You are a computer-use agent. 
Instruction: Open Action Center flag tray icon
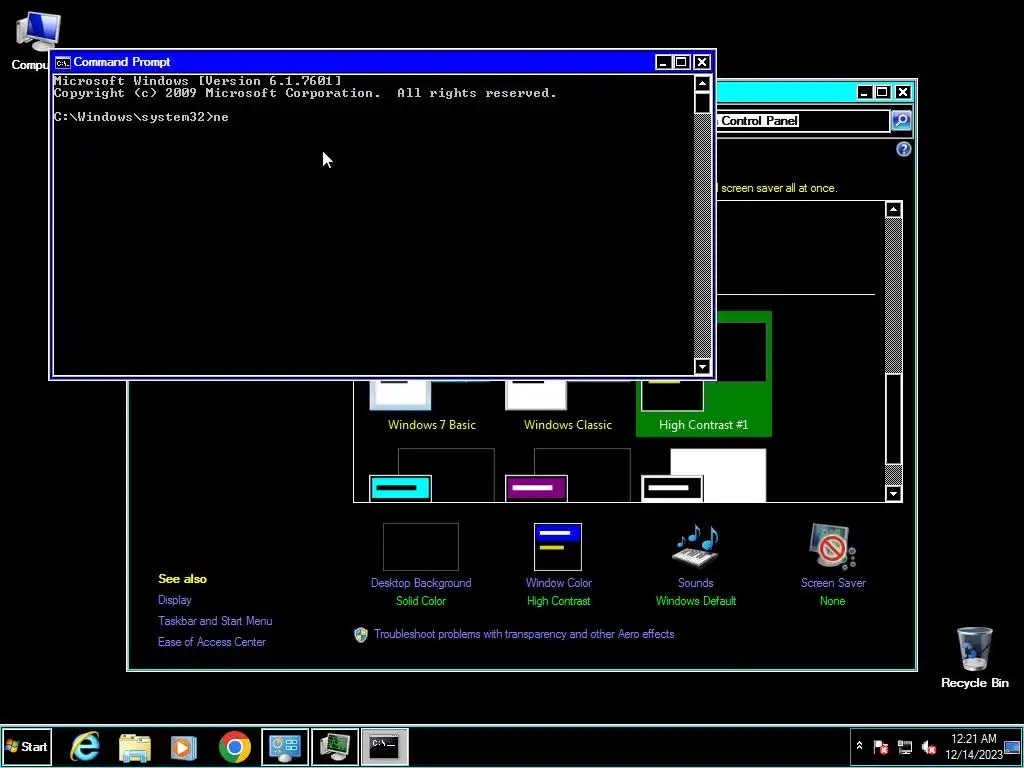pos(881,746)
